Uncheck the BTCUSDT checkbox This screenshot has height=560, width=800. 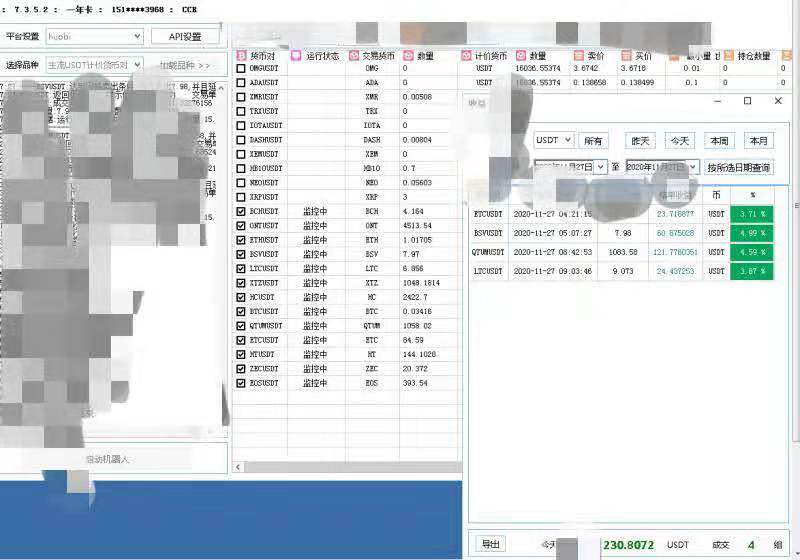click(x=241, y=311)
